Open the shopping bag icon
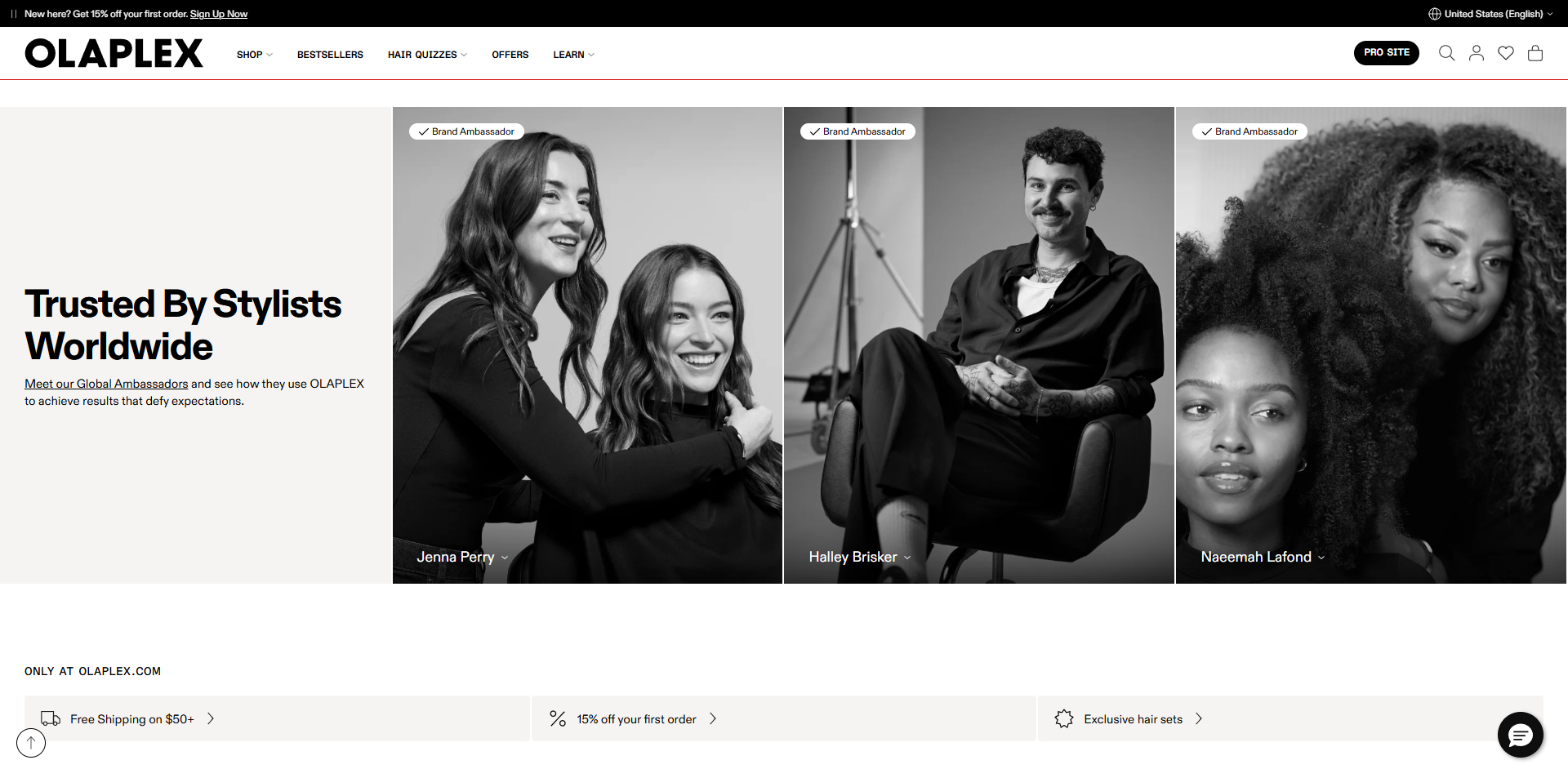 (1535, 53)
